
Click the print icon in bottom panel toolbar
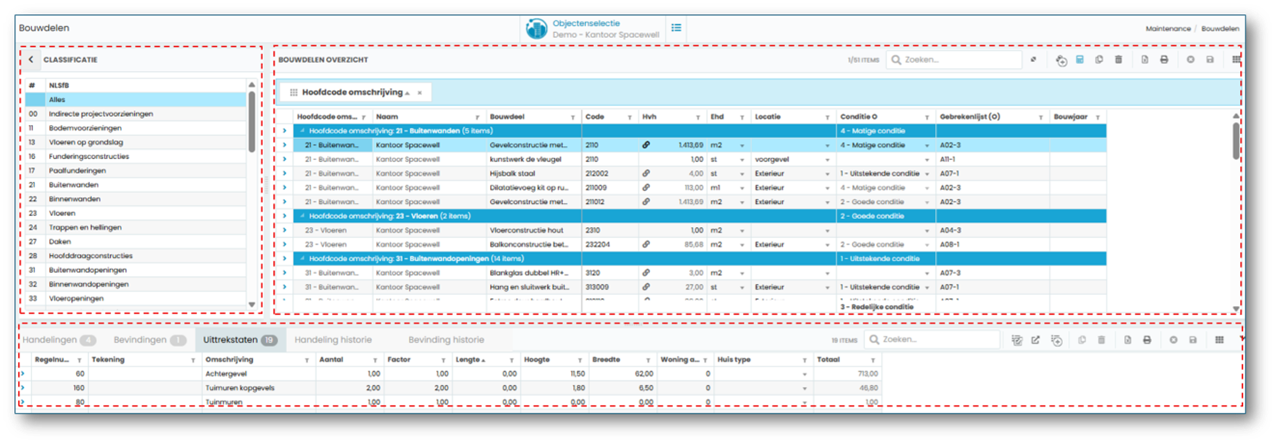1147,340
